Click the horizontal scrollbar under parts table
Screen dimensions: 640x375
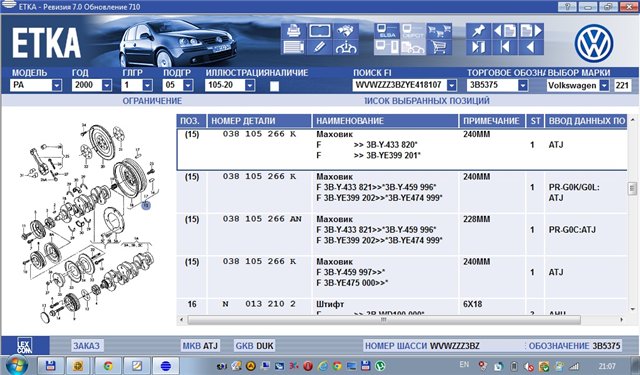tap(384, 320)
